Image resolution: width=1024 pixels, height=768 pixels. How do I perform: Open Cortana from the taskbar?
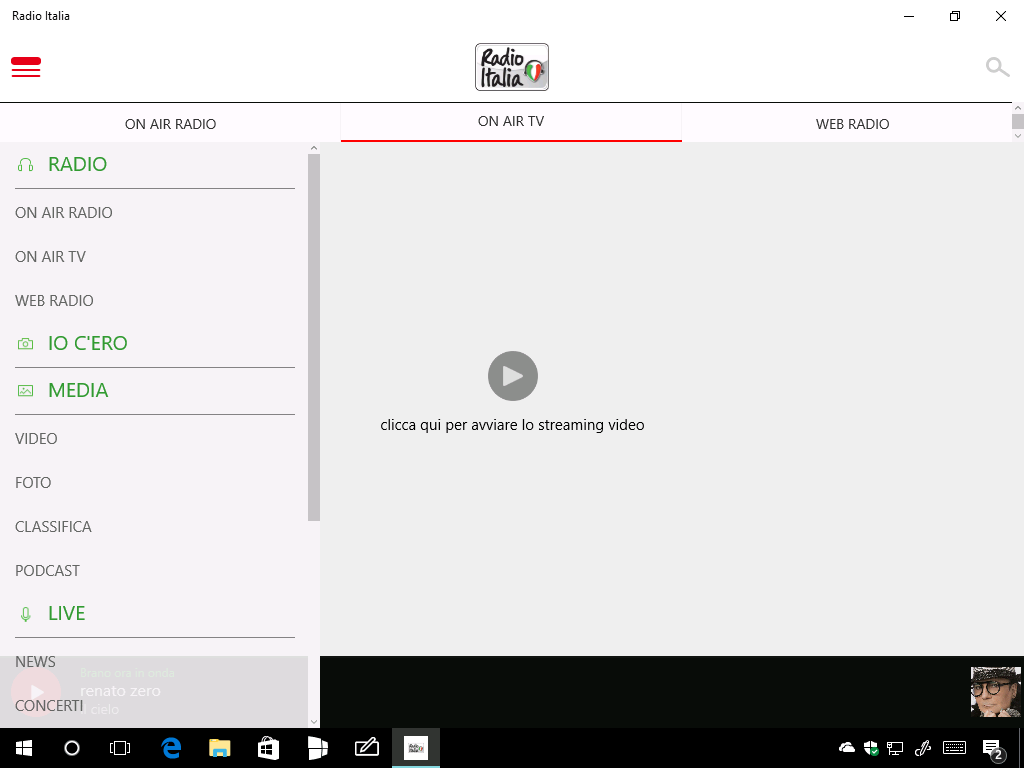72,748
